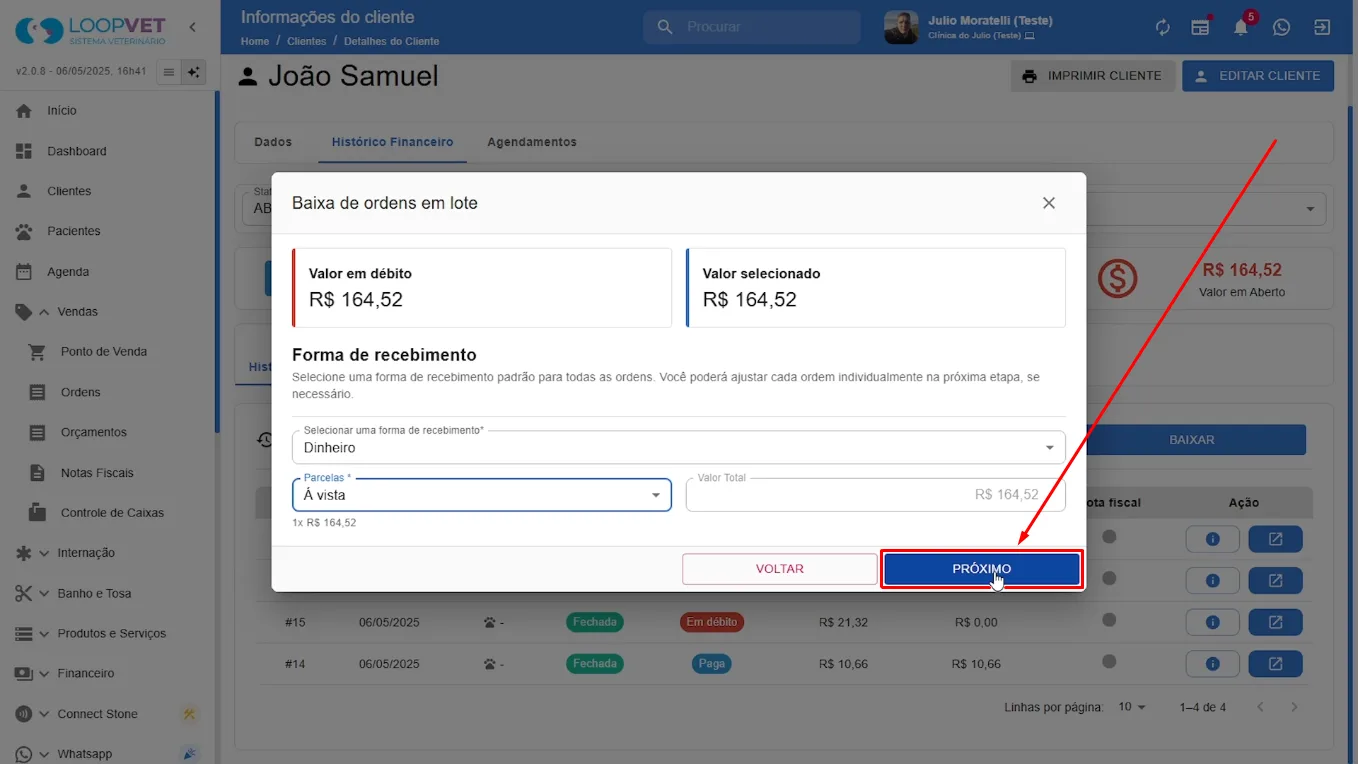The height and width of the screenshot is (764, 1358).
Task: Open external link icon for order #14
Action: tap(1275, 663)
